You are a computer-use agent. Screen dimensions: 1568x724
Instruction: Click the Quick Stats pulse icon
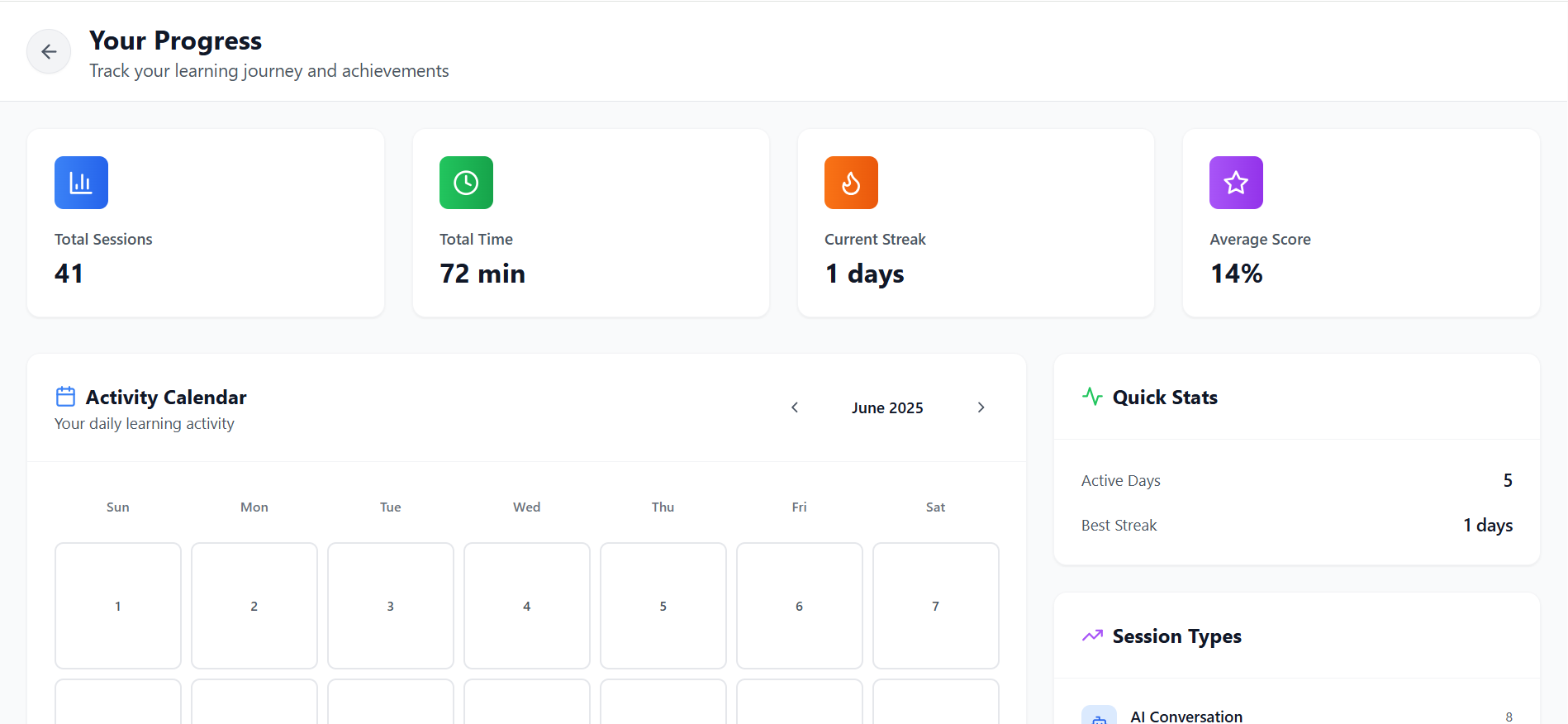[x=1092, y=397]
